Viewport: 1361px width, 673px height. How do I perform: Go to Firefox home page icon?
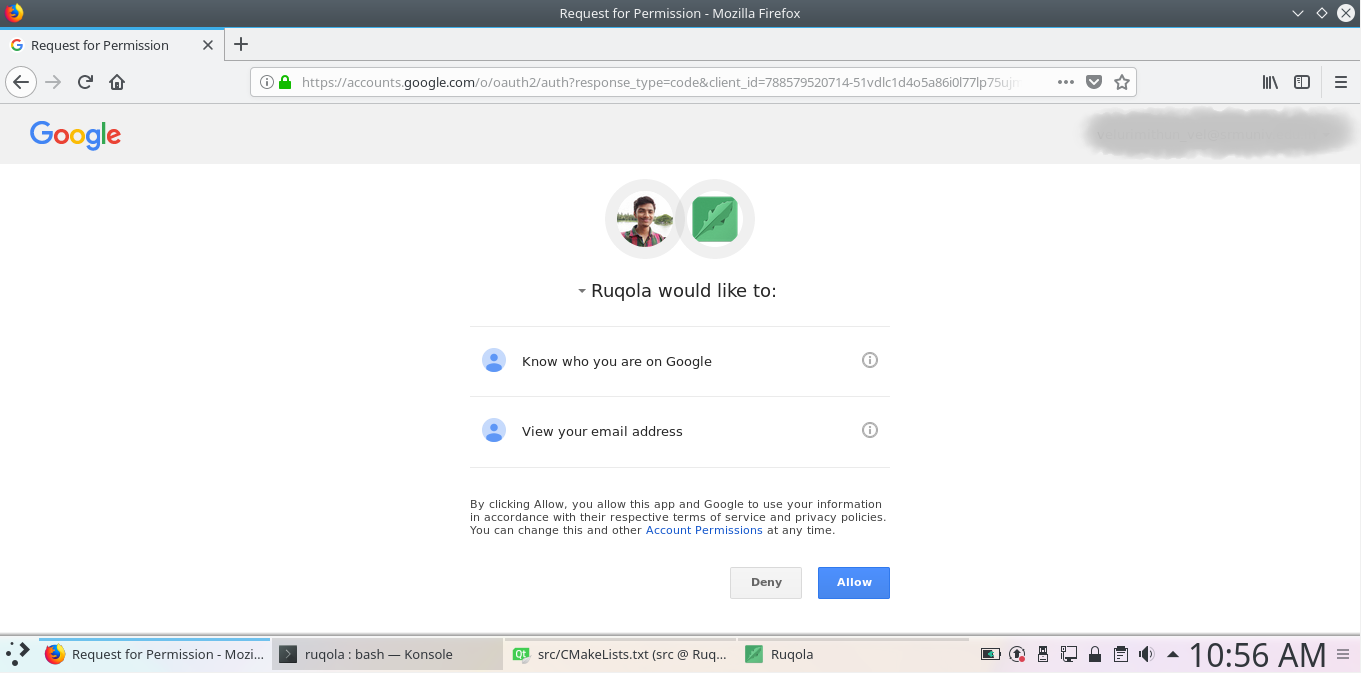coord(117,82)
